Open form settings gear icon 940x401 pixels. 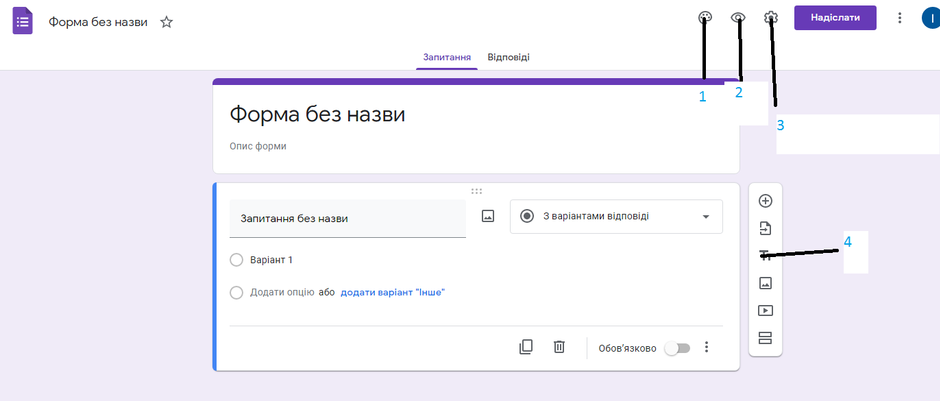tap(771, 18)
